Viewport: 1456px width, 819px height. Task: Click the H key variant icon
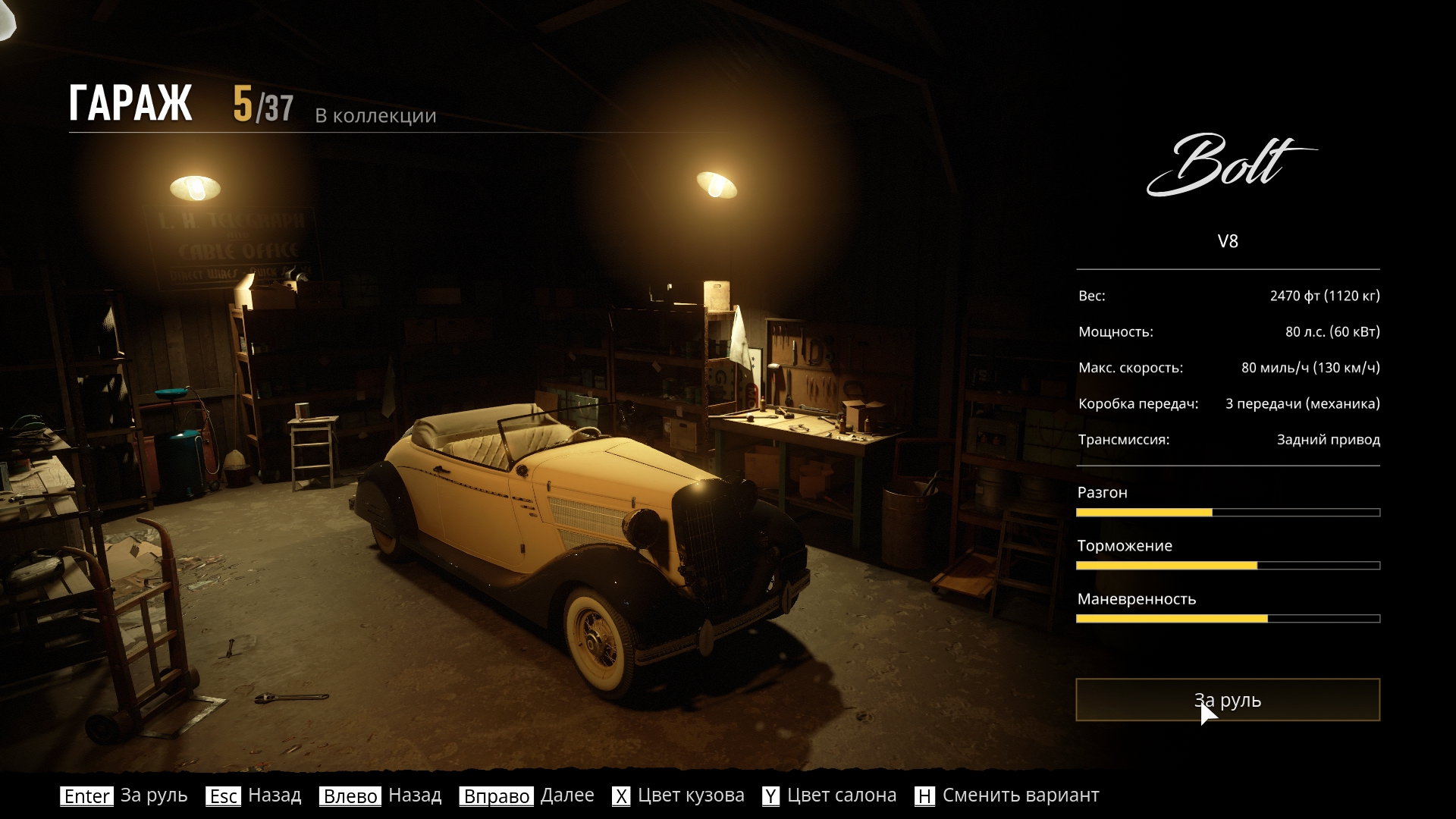(x=924, y=795)
